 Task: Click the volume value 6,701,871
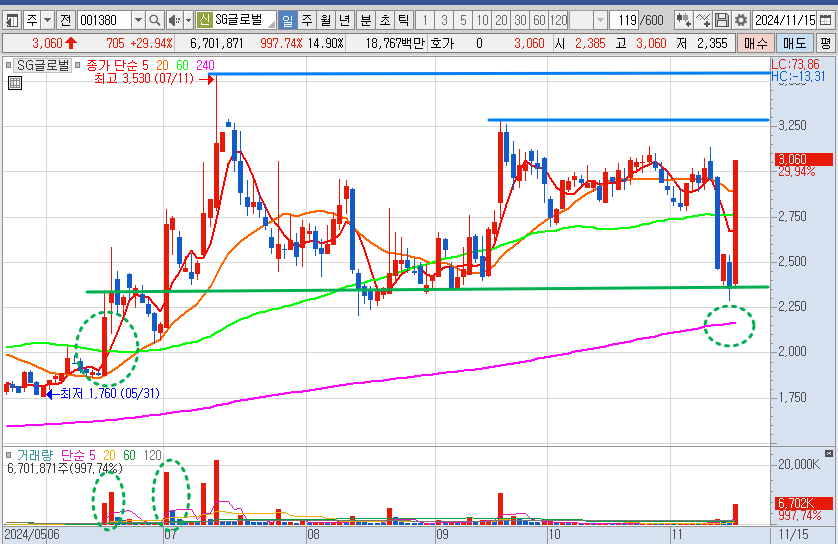click(216, 43)
